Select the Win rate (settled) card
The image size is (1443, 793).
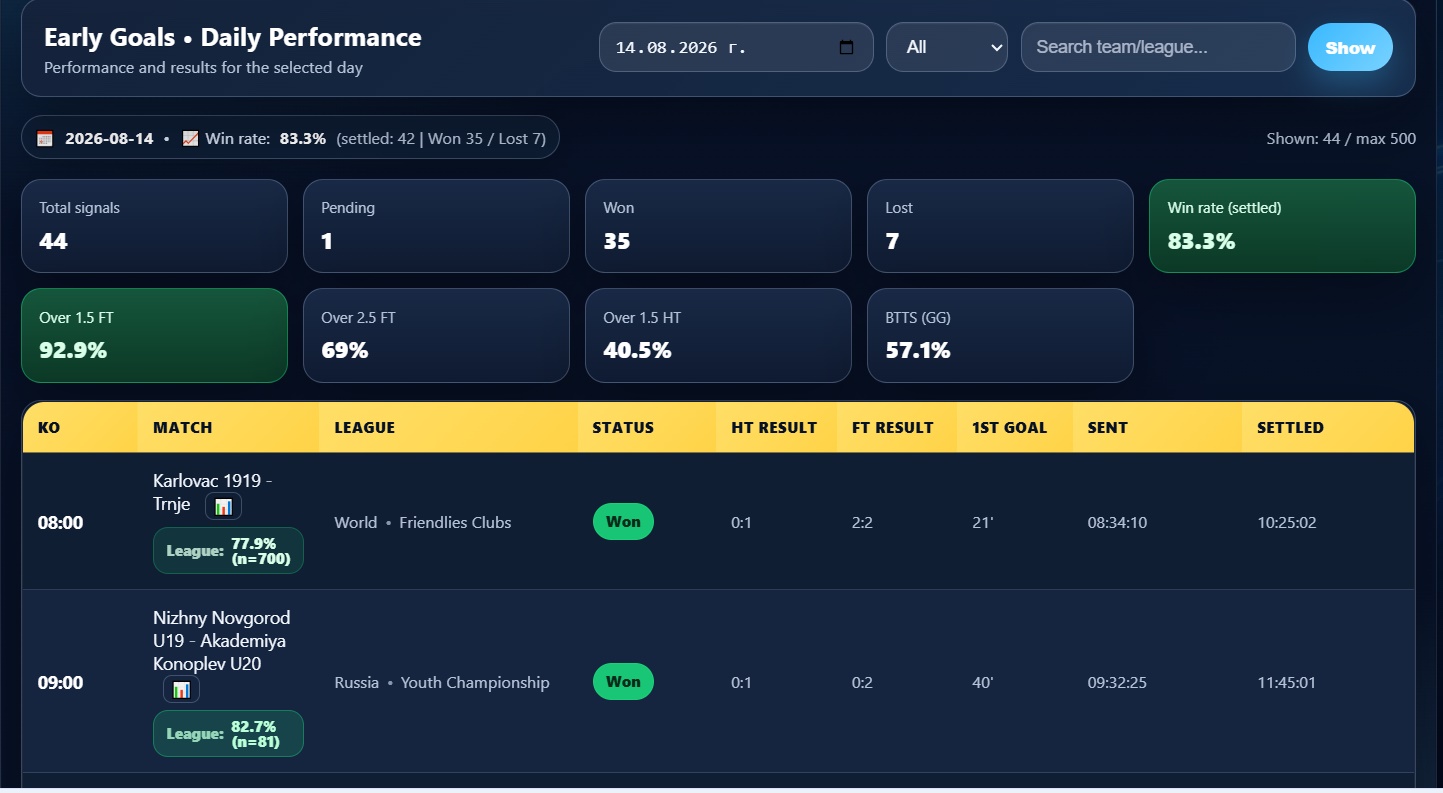(1282, 226)
